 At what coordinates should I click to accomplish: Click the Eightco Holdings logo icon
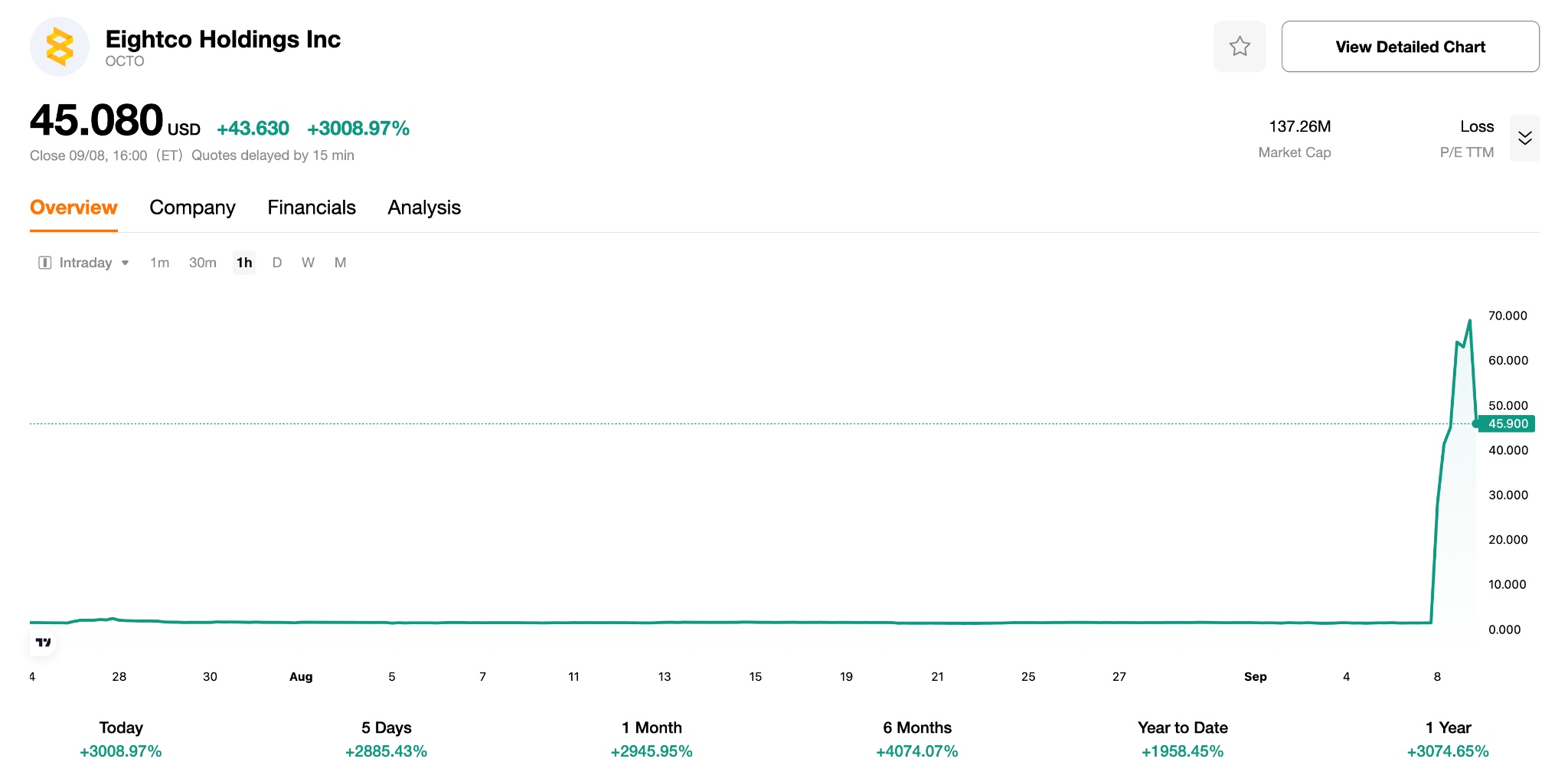point(59,47)
